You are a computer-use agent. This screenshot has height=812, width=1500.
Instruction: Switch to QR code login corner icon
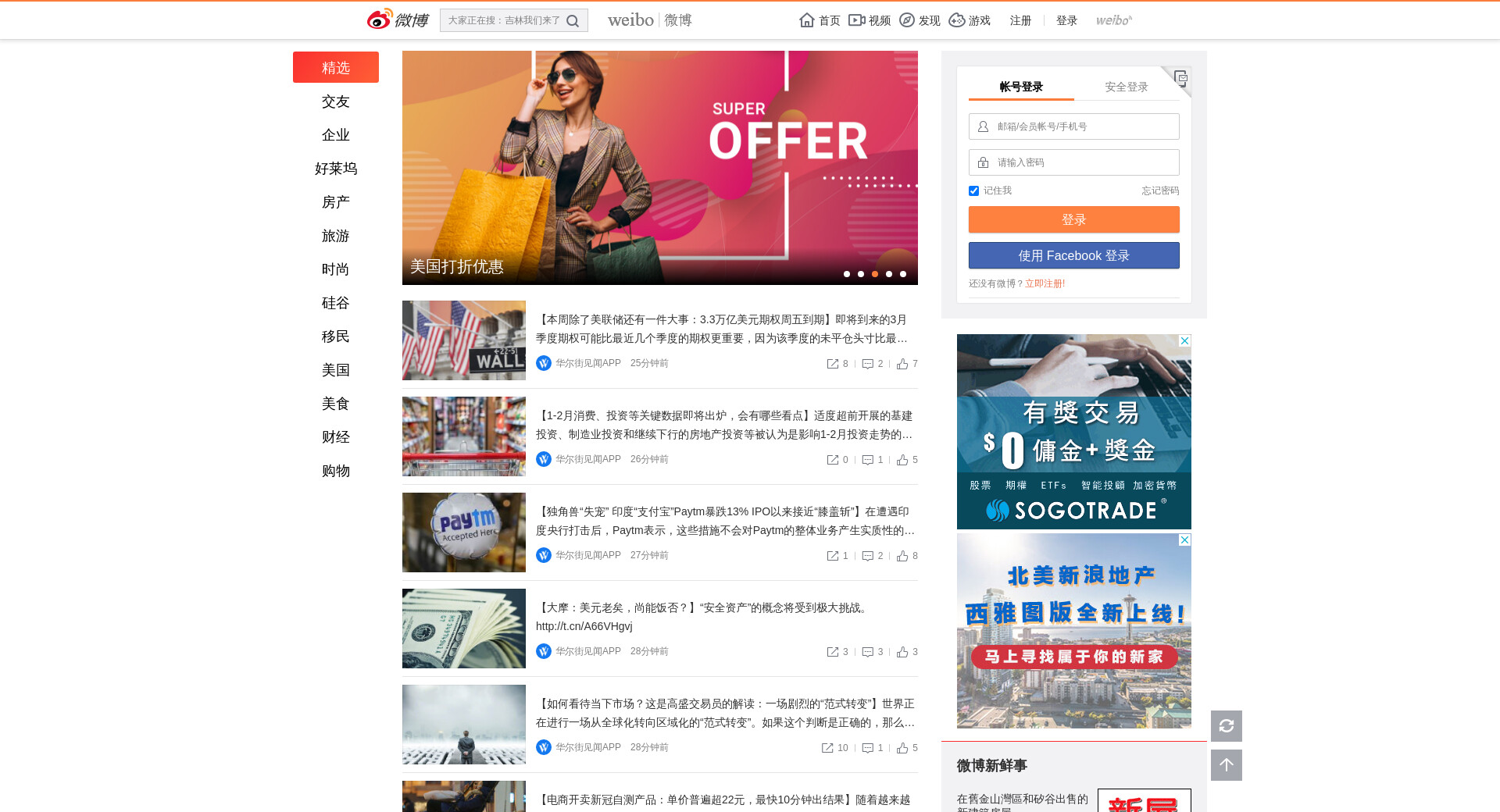click(1180, 78)
